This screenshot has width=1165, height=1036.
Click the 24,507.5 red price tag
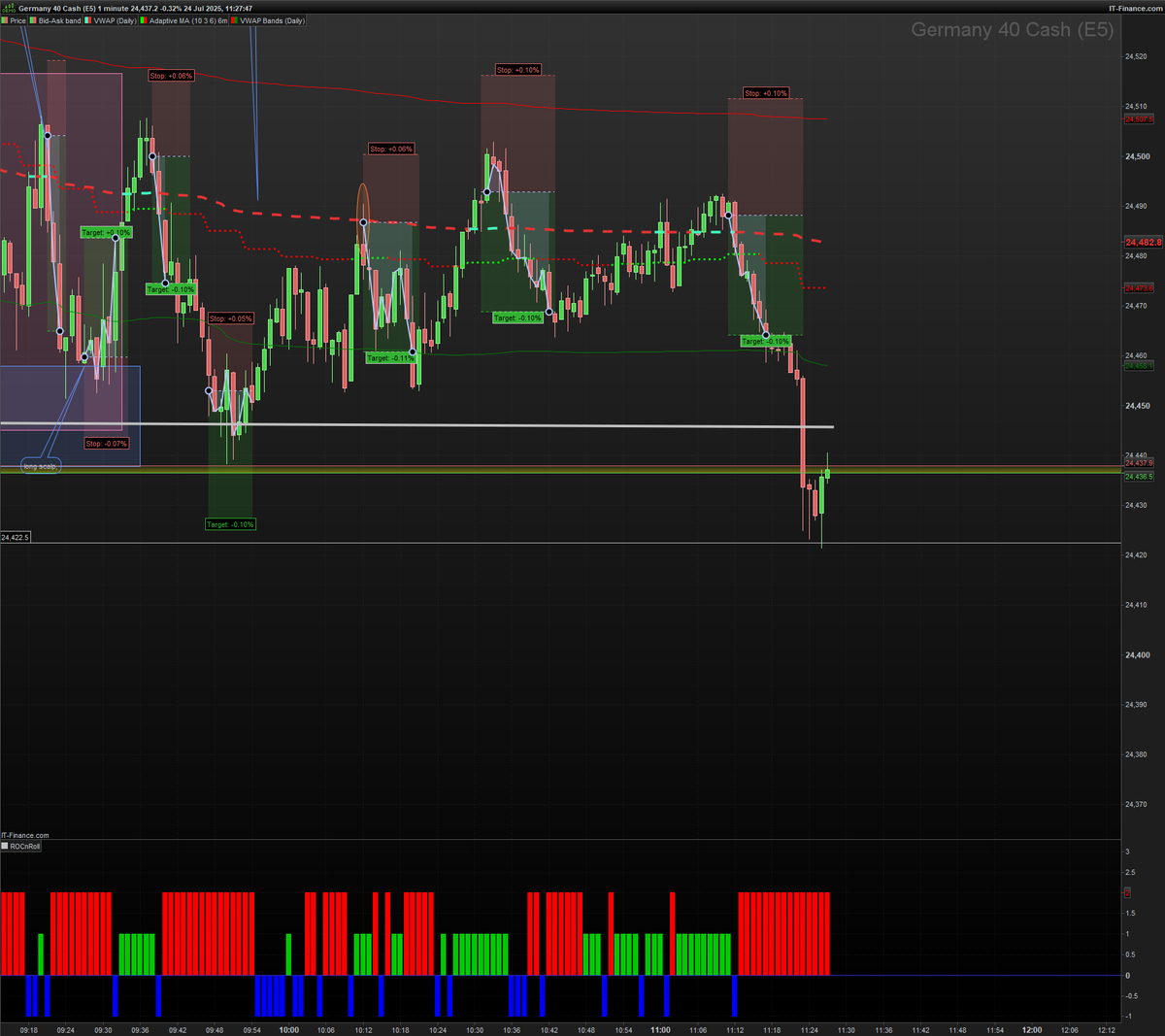tap(1139, 119)
